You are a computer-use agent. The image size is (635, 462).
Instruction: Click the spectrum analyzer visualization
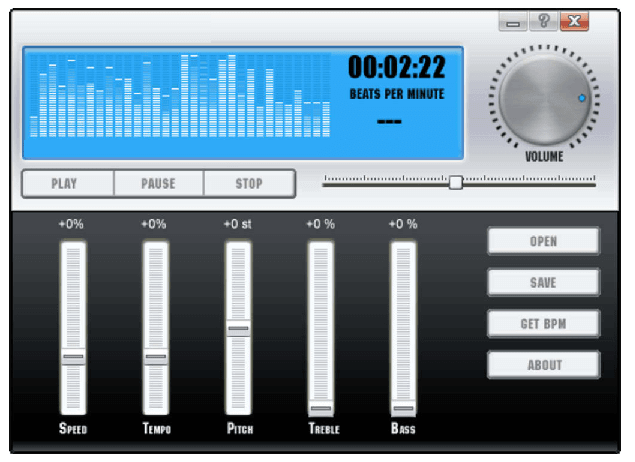180,96
